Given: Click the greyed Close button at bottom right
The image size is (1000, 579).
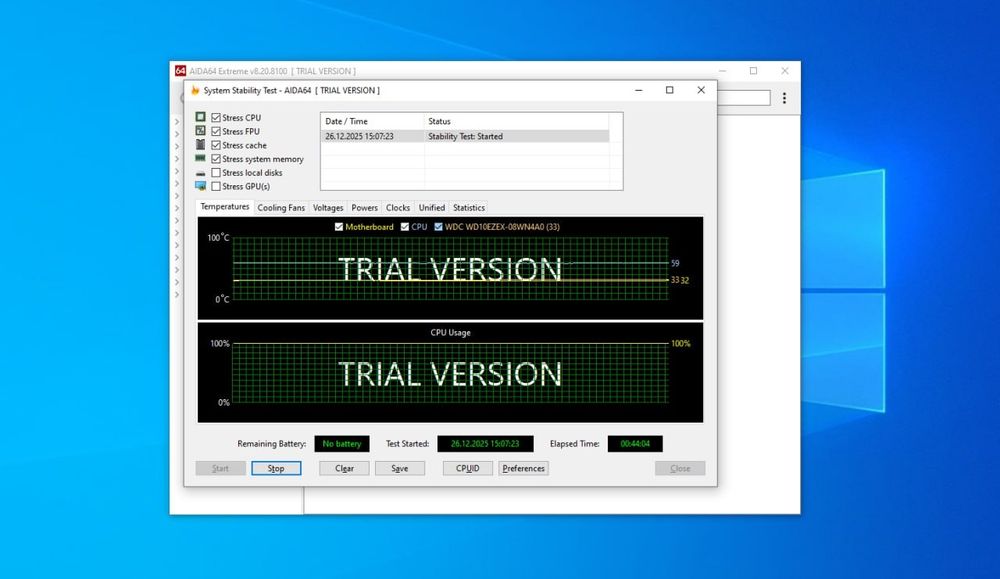Looking at the screenshot, I should pyautogui.click(x=680, y=468).
